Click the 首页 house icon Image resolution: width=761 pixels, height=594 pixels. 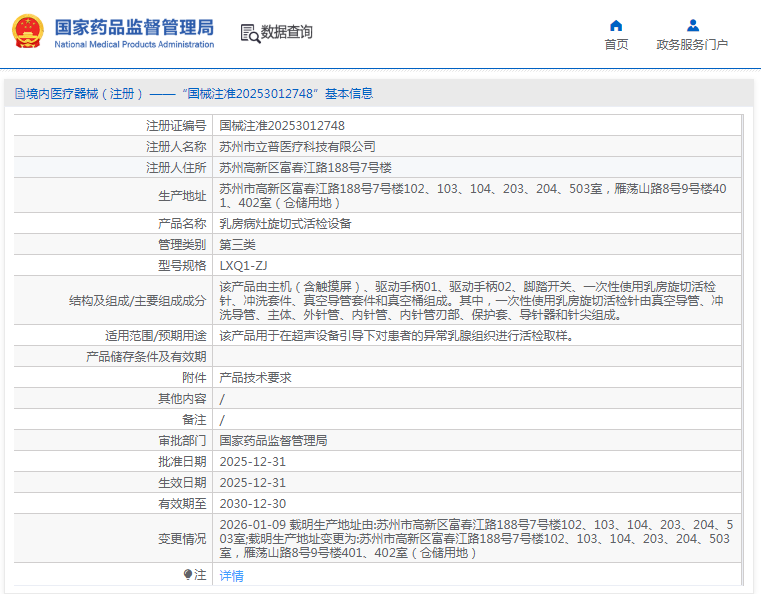616,25
